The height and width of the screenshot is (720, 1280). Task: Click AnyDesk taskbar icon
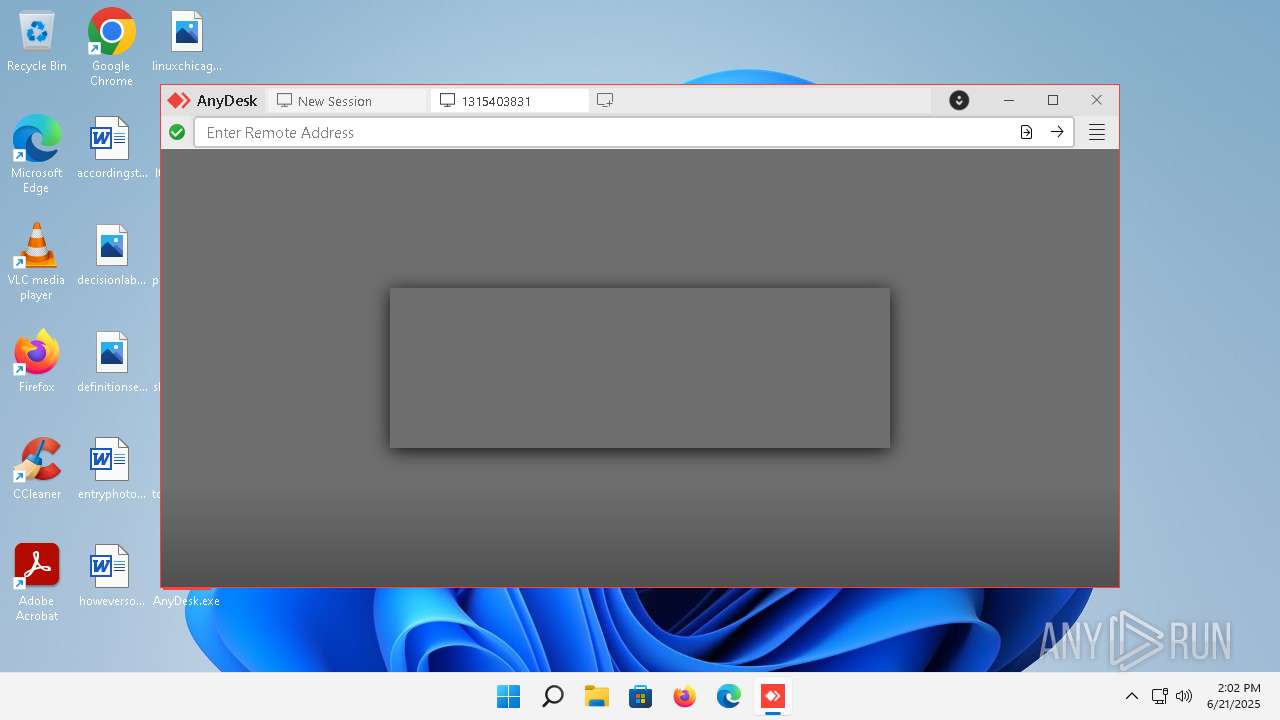point(773,696)
